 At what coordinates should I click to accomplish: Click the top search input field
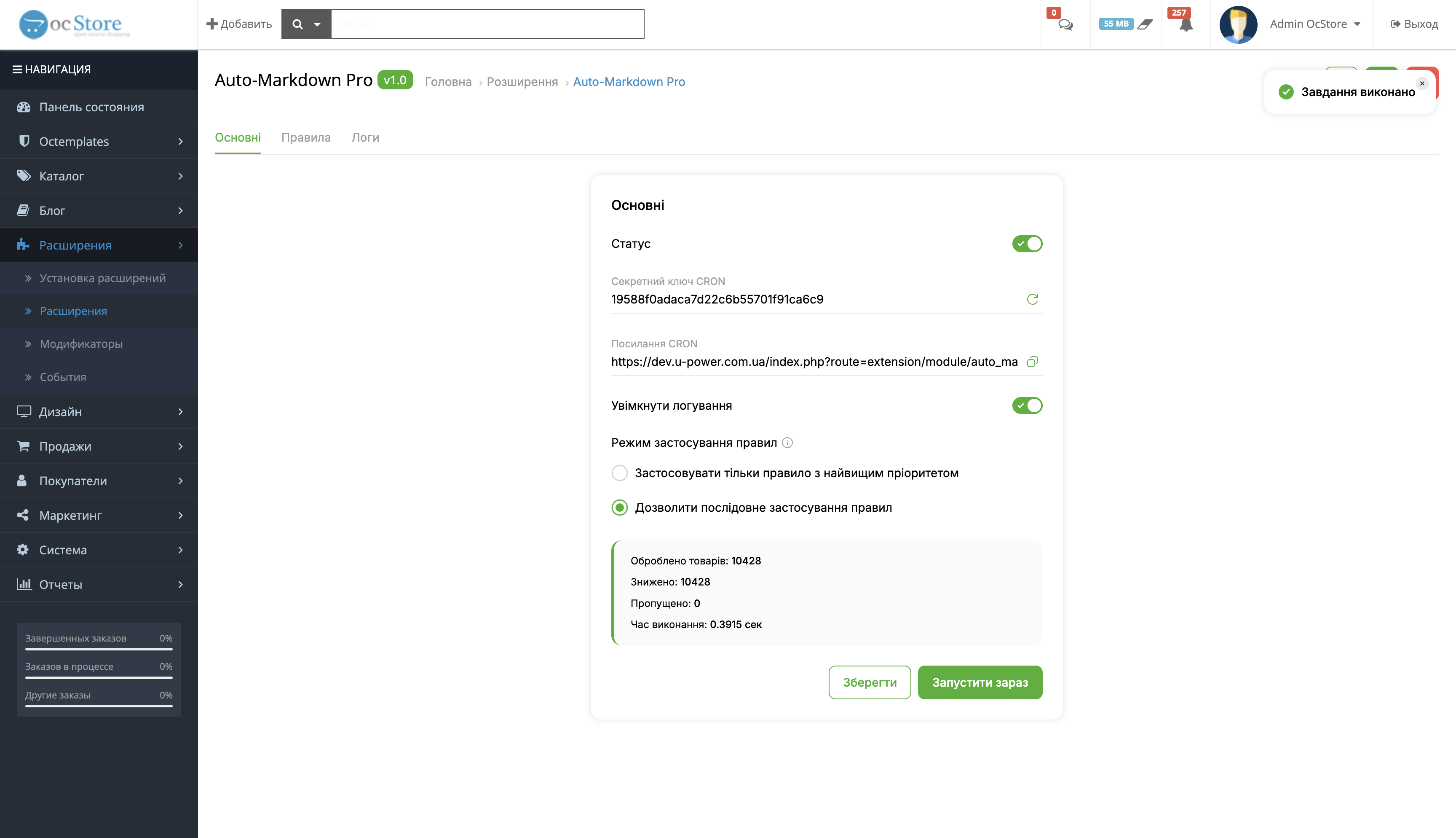click(487, 24)
